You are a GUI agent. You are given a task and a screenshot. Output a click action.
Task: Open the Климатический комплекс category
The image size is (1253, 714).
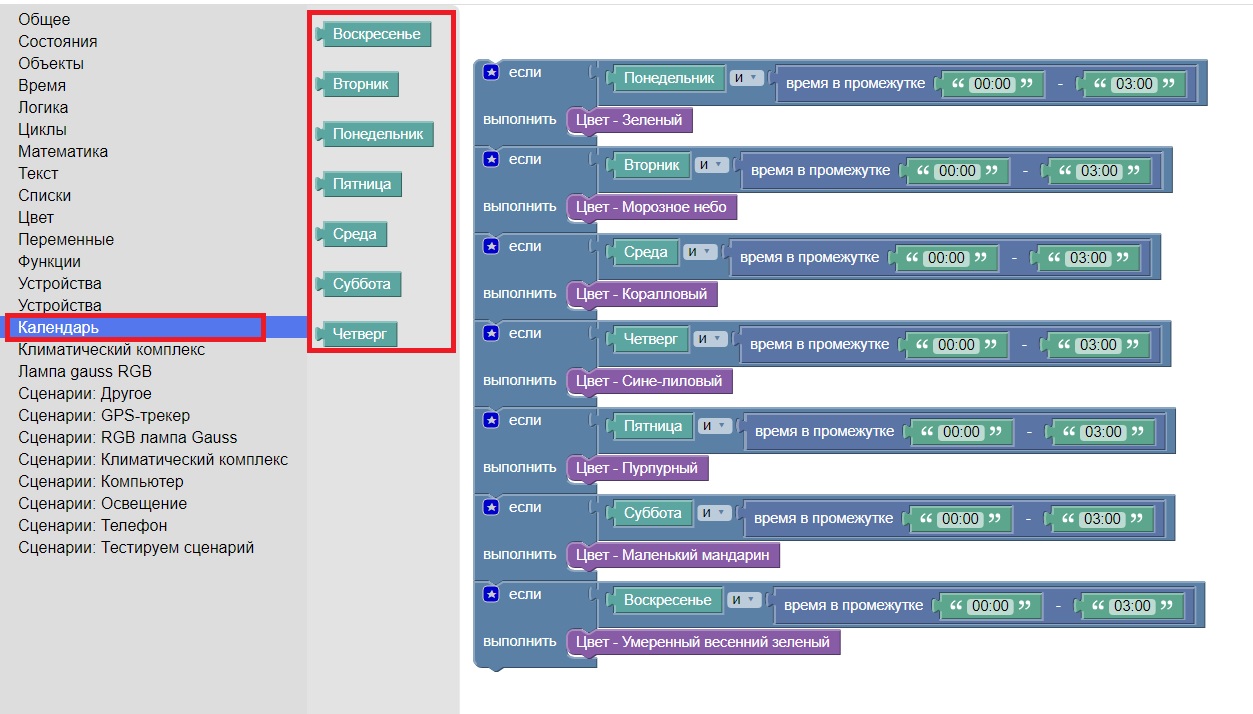111,350
